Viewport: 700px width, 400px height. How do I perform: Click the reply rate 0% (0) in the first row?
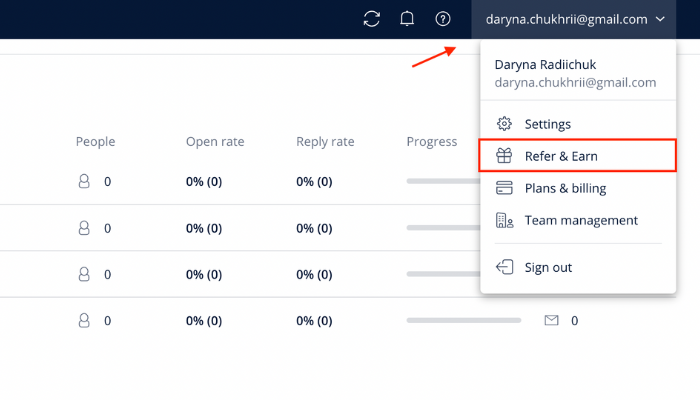coord(314,182)
